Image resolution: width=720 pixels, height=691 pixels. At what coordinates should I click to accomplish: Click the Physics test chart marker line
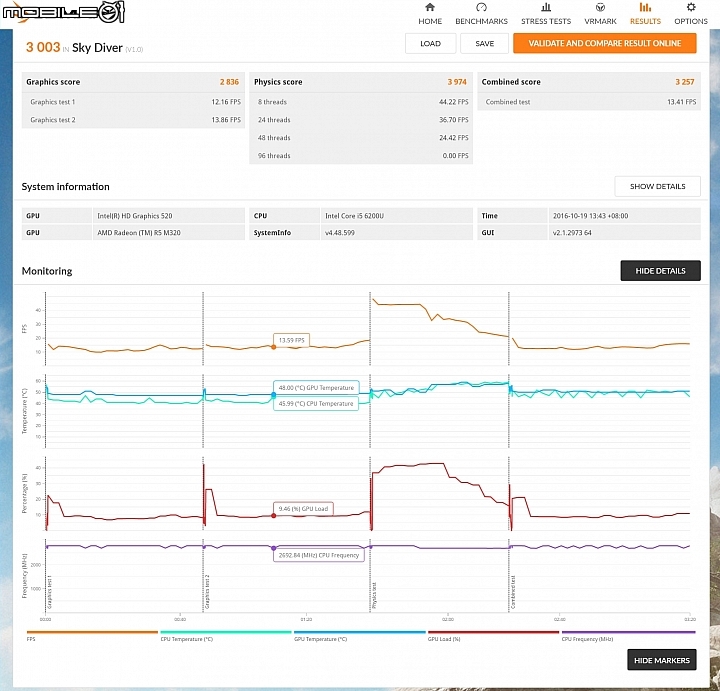click(x=370, y=452)
